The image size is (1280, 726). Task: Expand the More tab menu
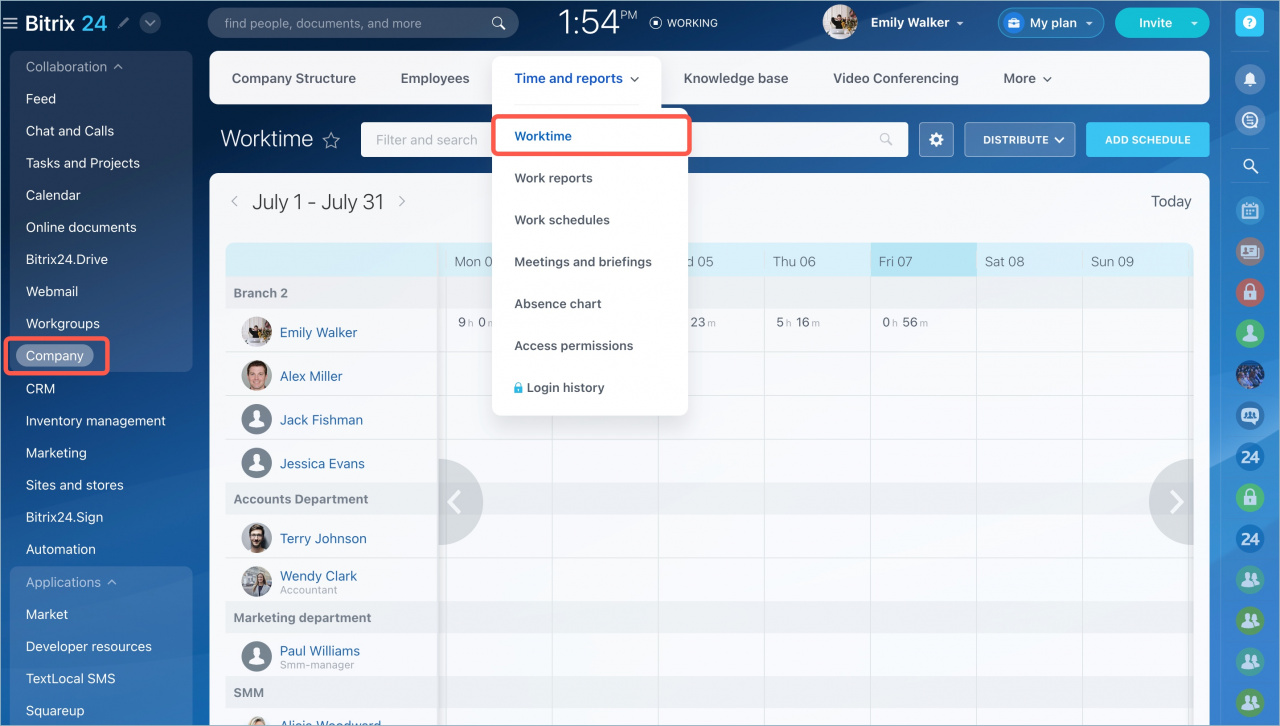[1028, 78]
